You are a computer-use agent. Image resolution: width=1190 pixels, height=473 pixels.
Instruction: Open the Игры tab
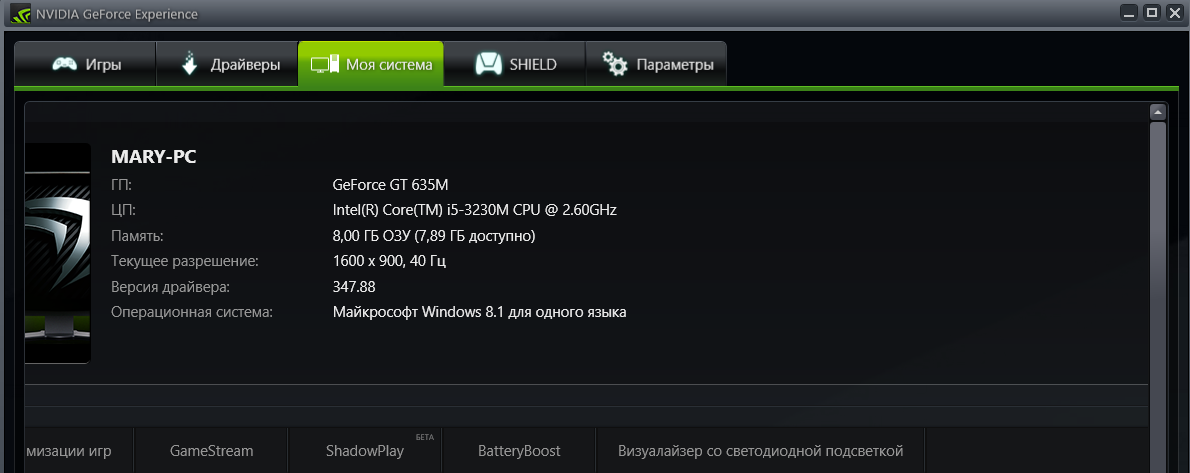coord(86,65)
